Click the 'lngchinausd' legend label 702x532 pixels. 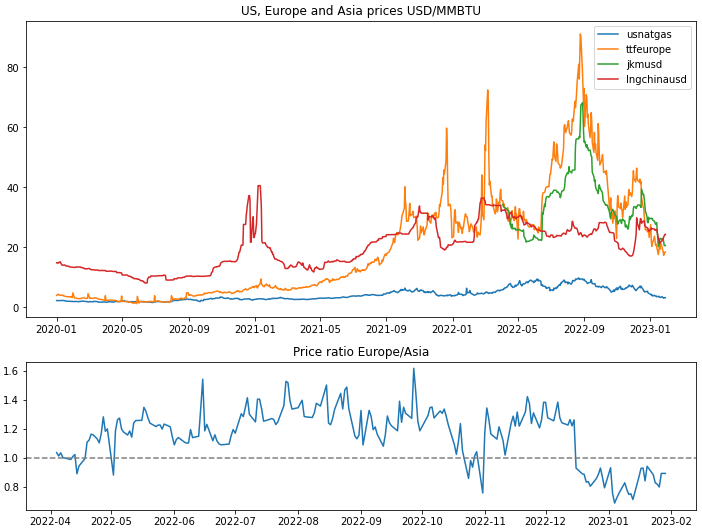click(656, 79)
